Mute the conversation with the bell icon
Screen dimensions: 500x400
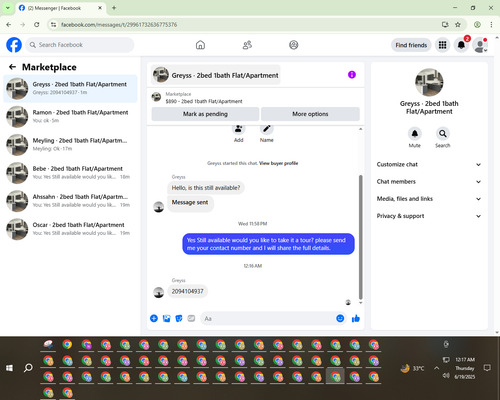point(415,134)
